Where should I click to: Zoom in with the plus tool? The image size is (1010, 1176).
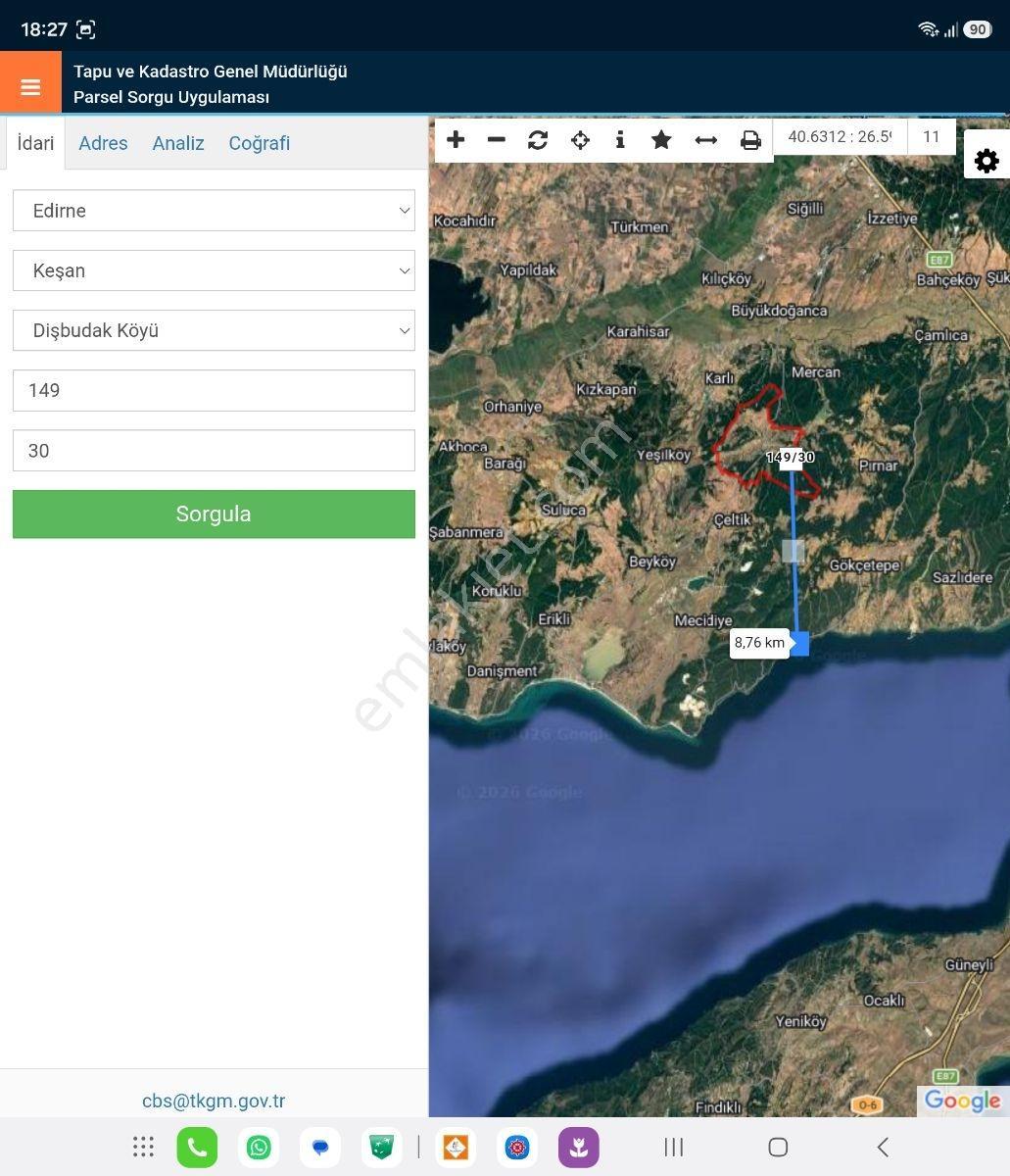(x=456, y=140)
